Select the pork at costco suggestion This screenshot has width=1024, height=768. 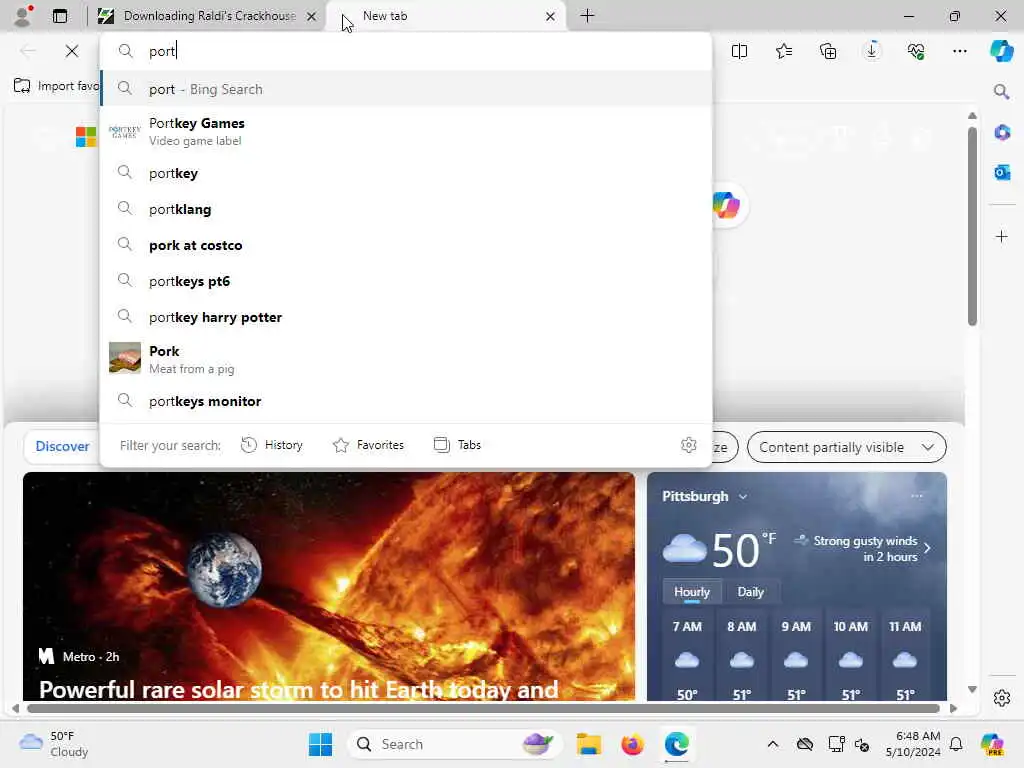[406, 245]
